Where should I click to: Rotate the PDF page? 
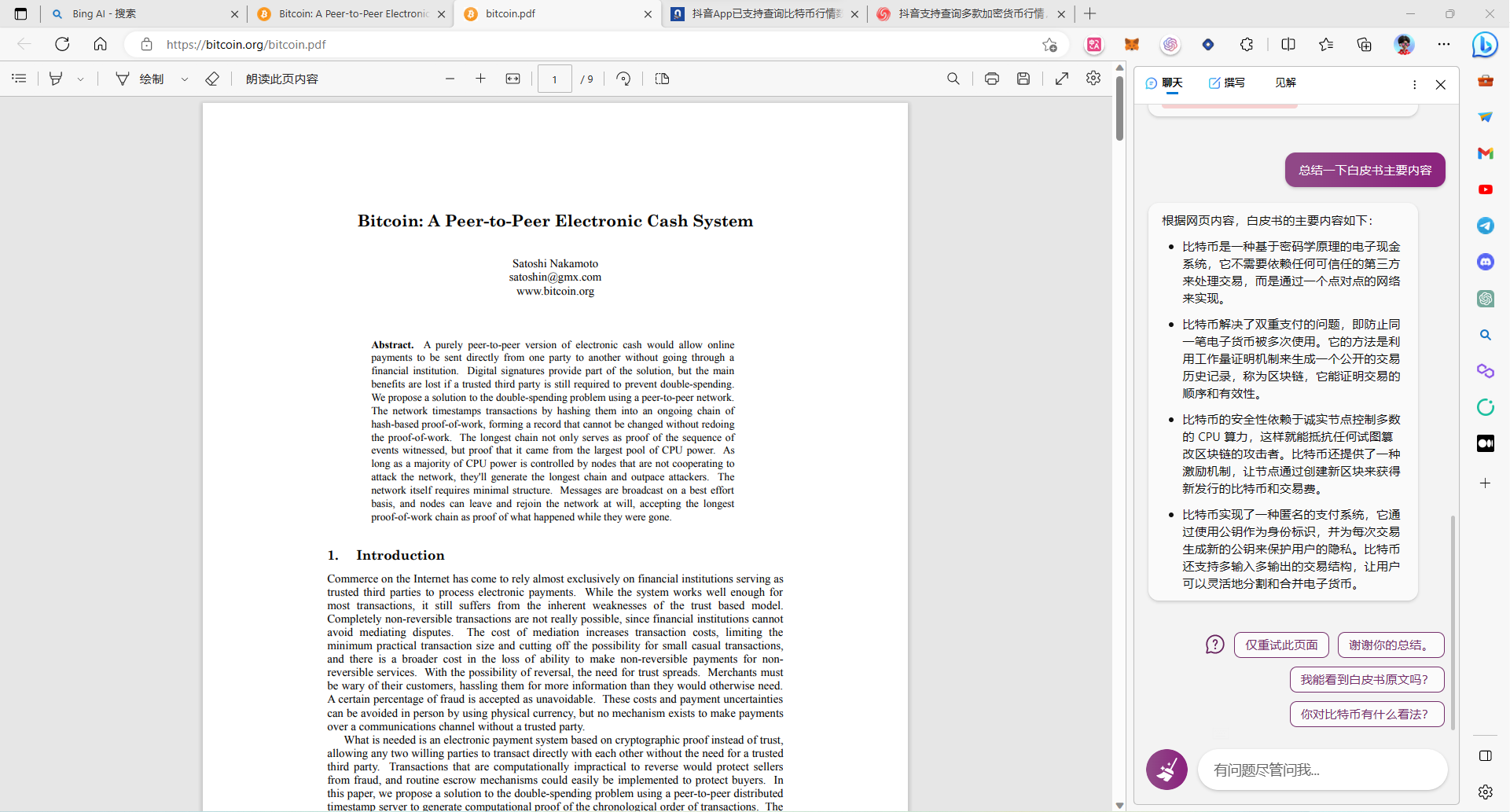pos(623,79)
